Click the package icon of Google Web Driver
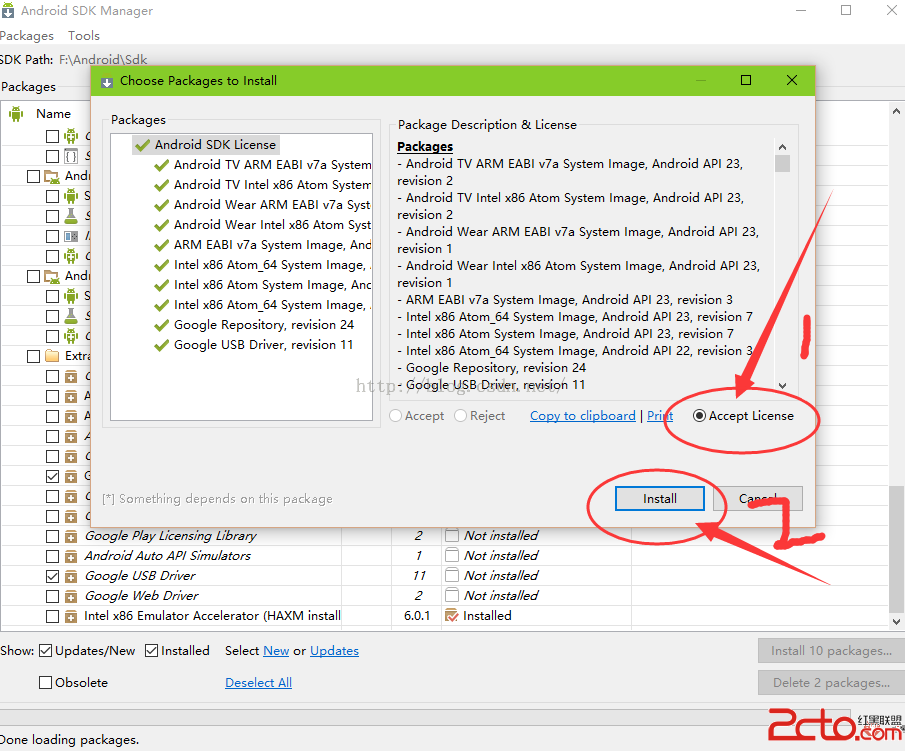 [x=70, y=597]
